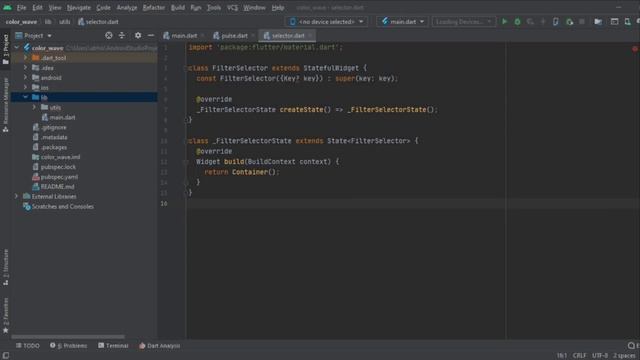Viewport: 640px width, 360px height.
Task: Expand the android folder
Action: click(x=26, y=78)
